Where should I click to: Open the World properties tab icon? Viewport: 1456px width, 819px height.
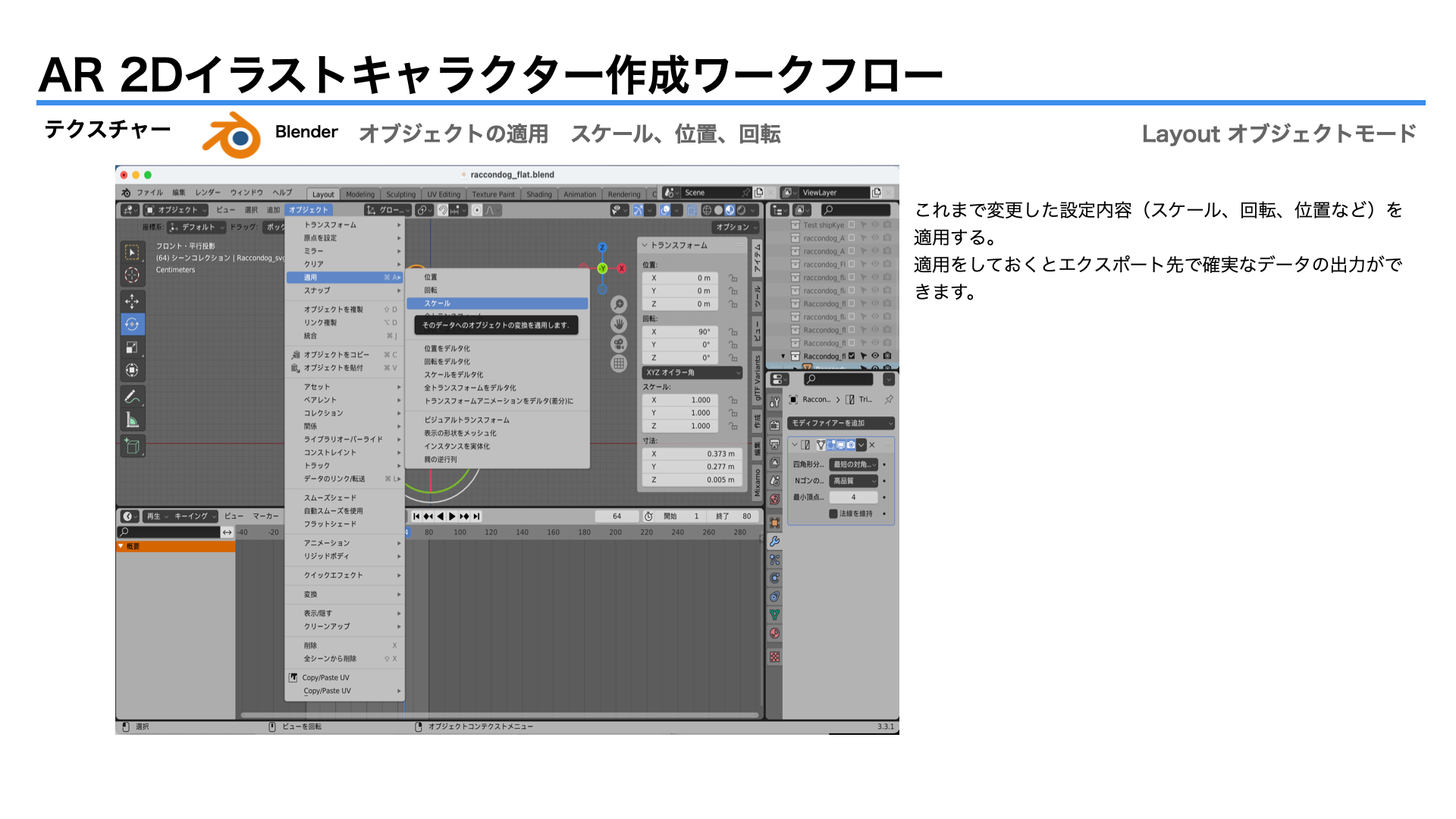click(774, 499)
